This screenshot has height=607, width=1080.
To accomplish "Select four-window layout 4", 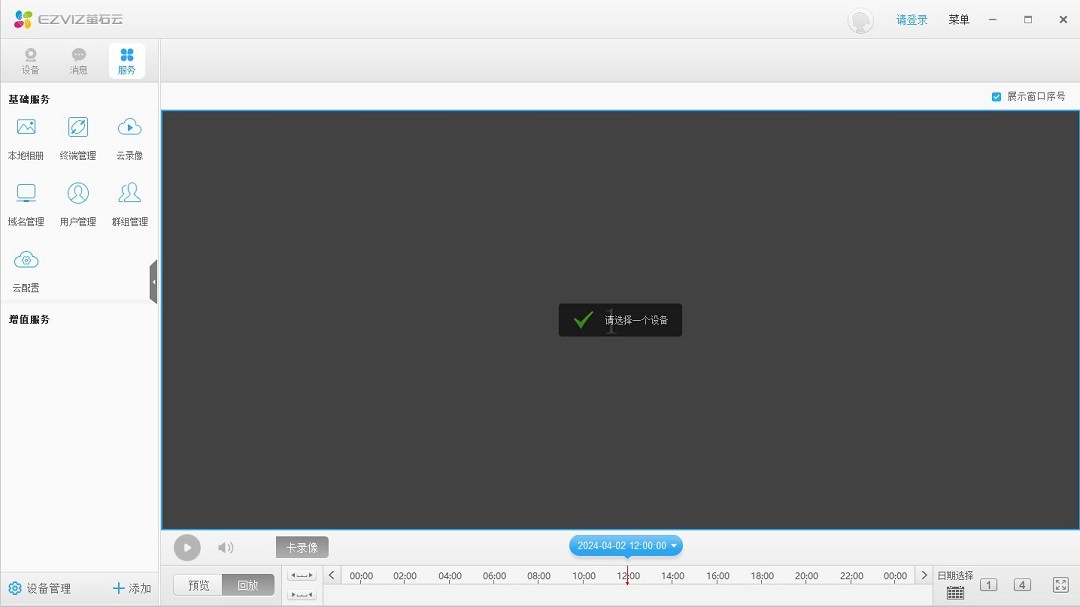I will (x=1022, y=585).
